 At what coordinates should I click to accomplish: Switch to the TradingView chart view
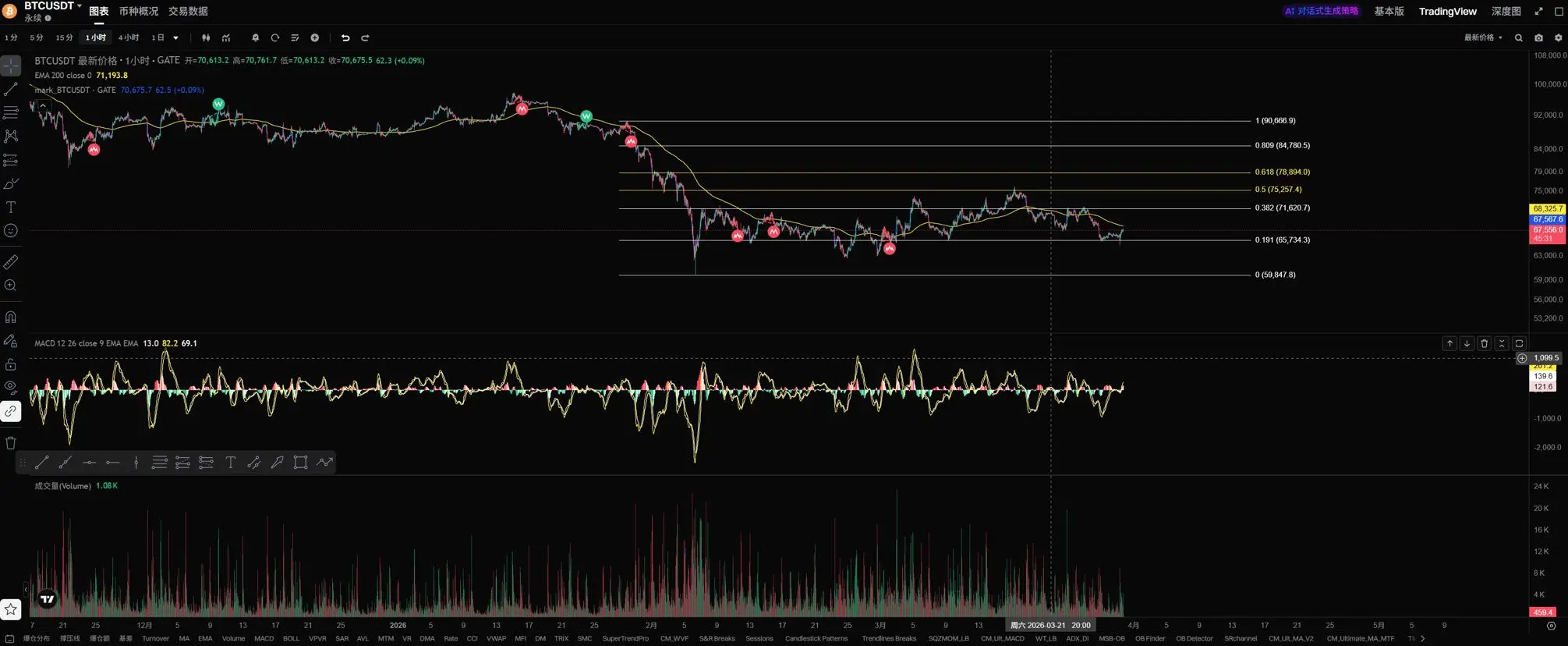coord(1447,11)
